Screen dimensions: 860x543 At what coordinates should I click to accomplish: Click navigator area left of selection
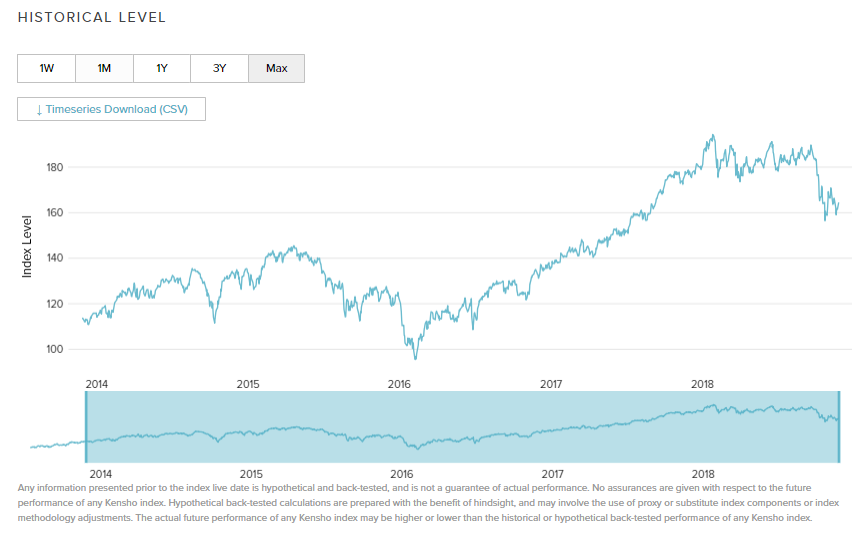point(55,440)
